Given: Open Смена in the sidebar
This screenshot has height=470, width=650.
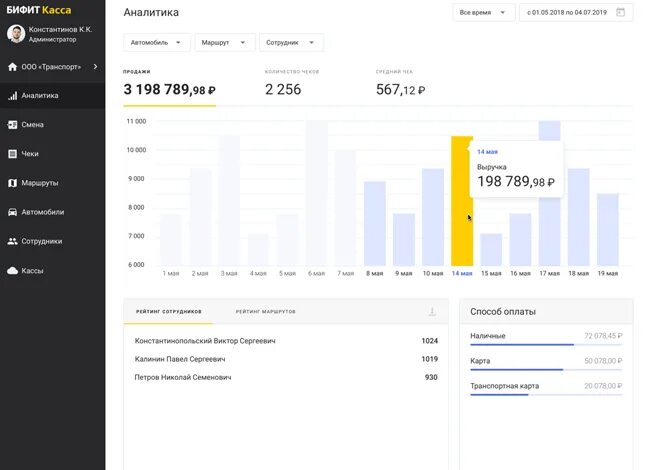Looking at the screenshot, I should tap(53, 125).
